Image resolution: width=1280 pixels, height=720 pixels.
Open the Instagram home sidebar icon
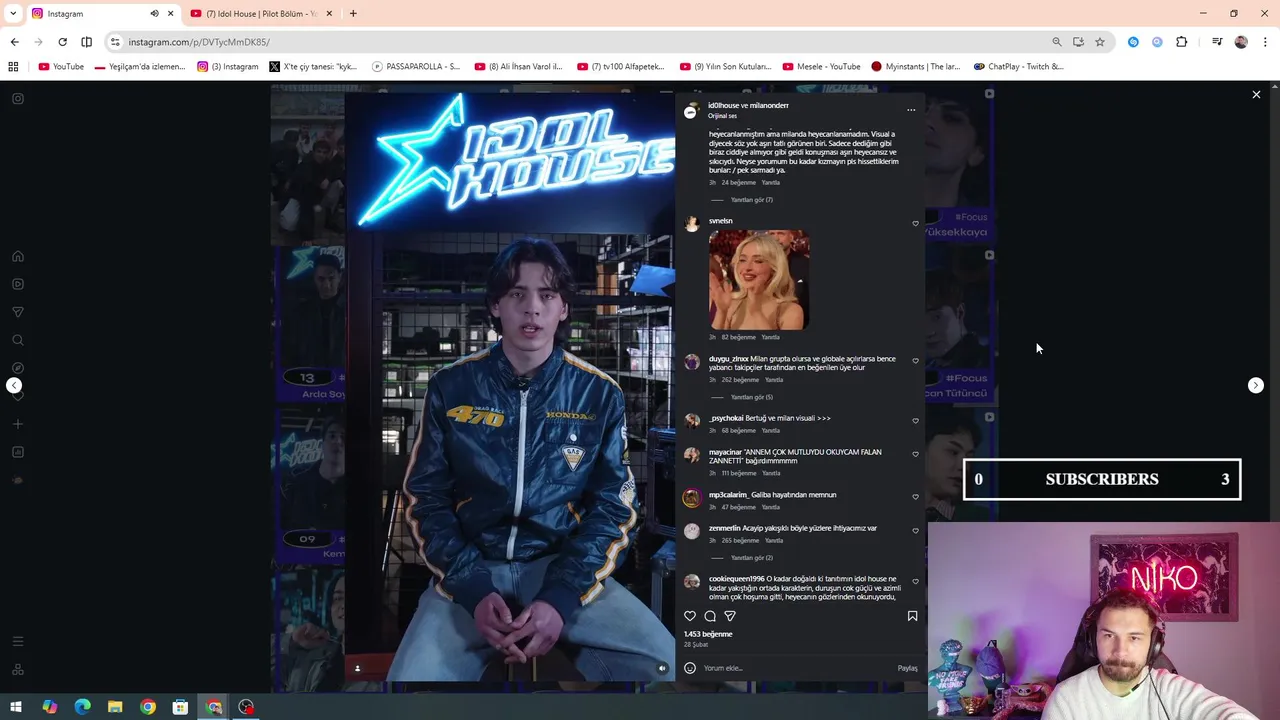coord(18,256)
